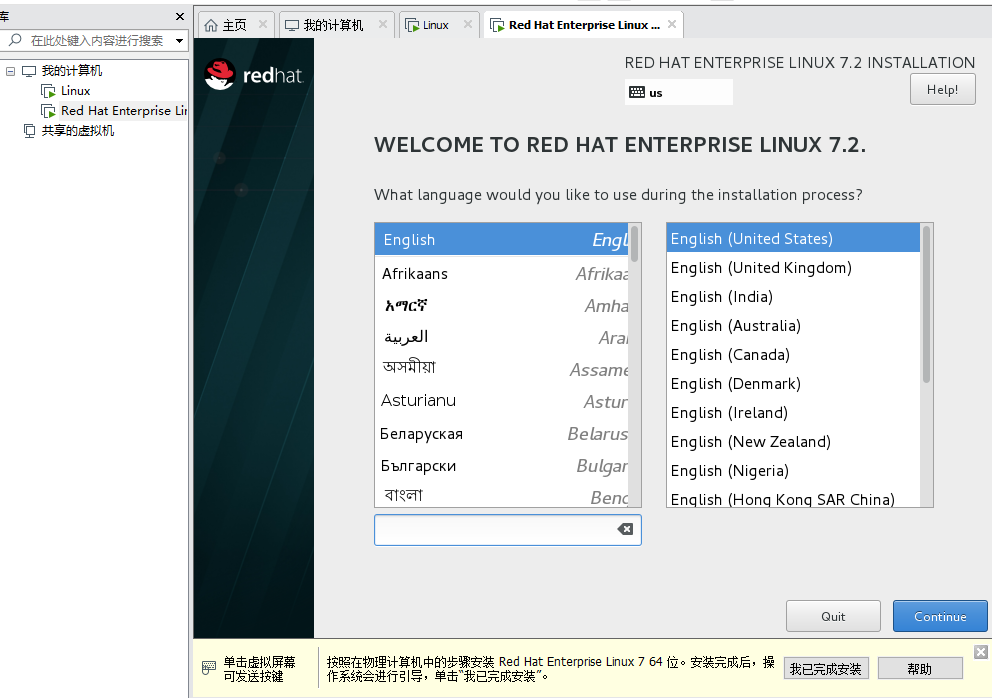This screenshot has width=992, height=698.
Task: Click the Continue button
Action: point(939,616)
